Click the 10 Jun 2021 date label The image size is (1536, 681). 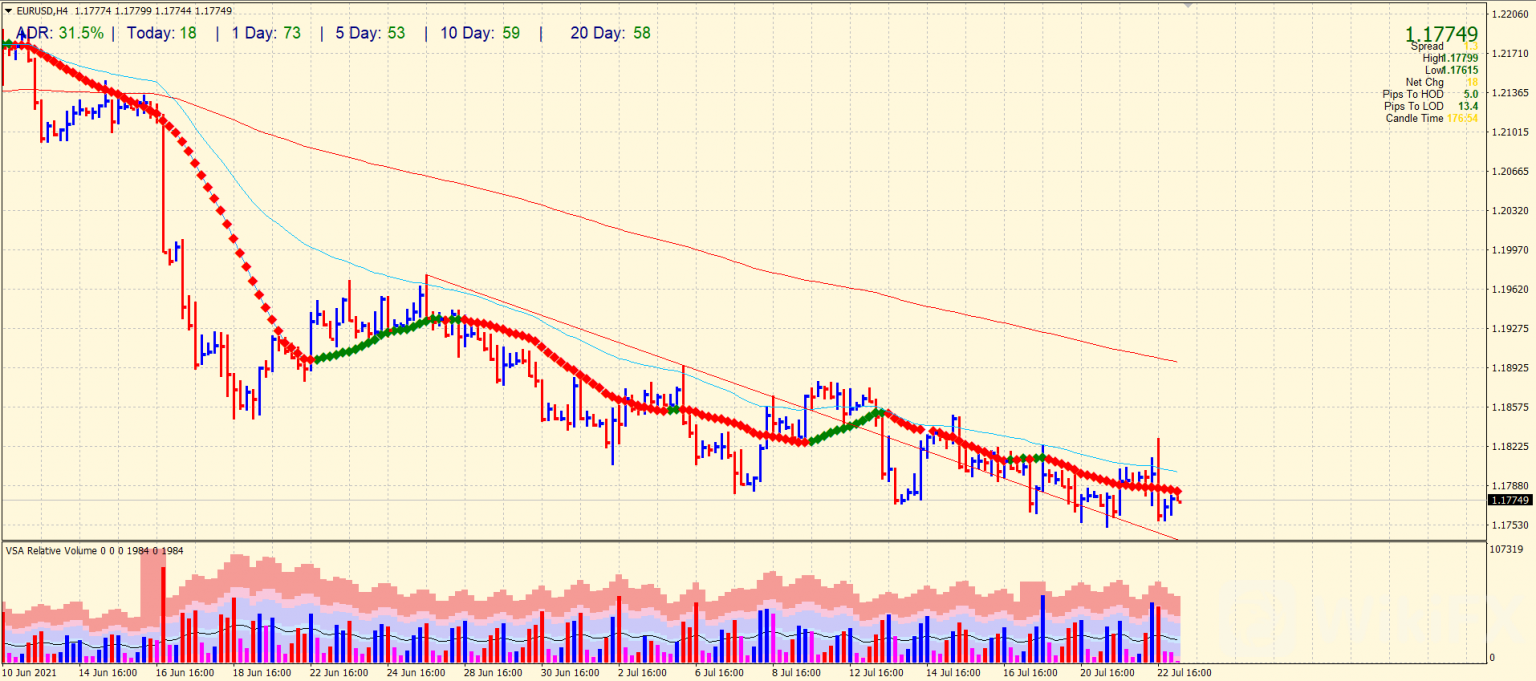[31, 673]
